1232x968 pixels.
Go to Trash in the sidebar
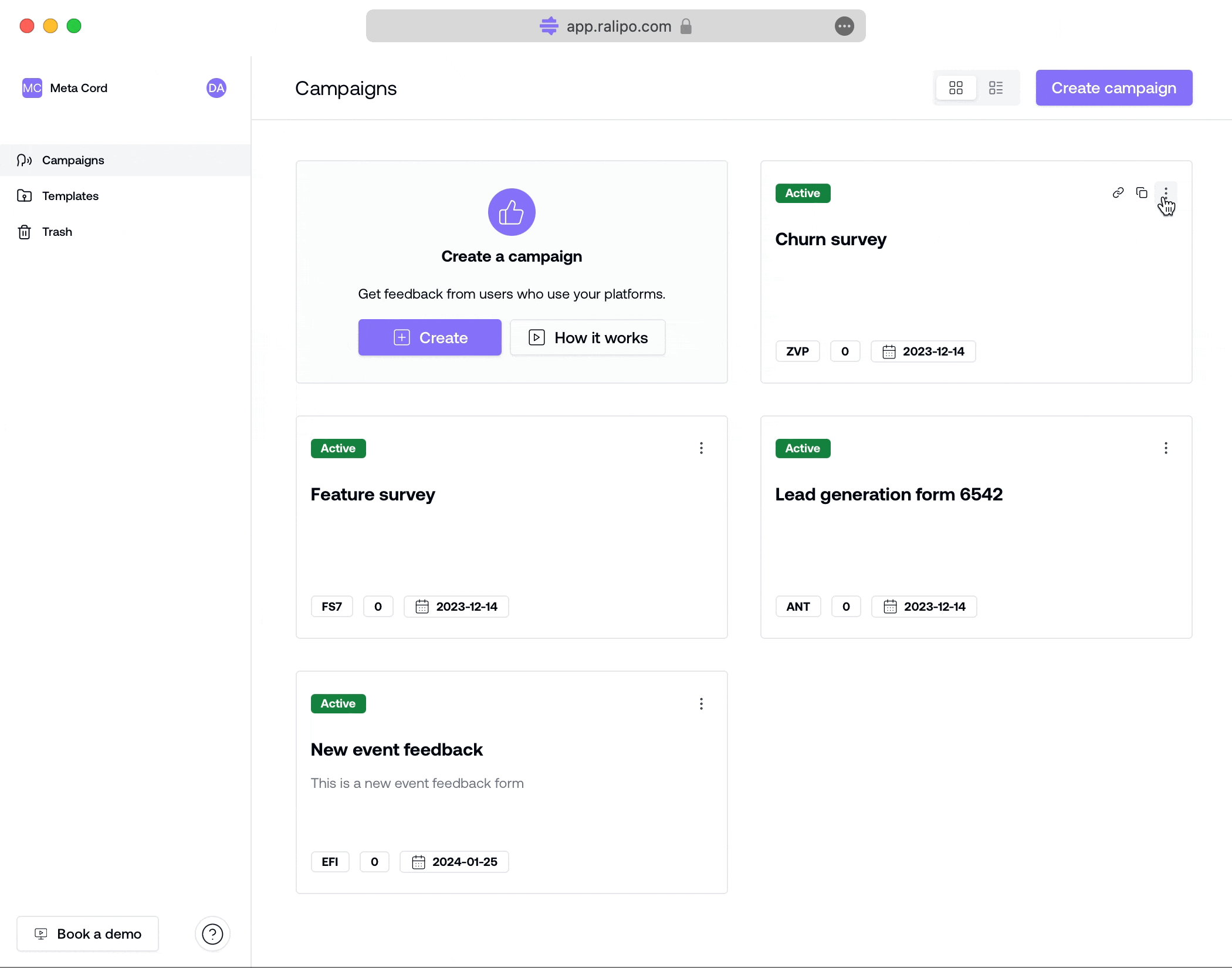click(x=57, y=232)
